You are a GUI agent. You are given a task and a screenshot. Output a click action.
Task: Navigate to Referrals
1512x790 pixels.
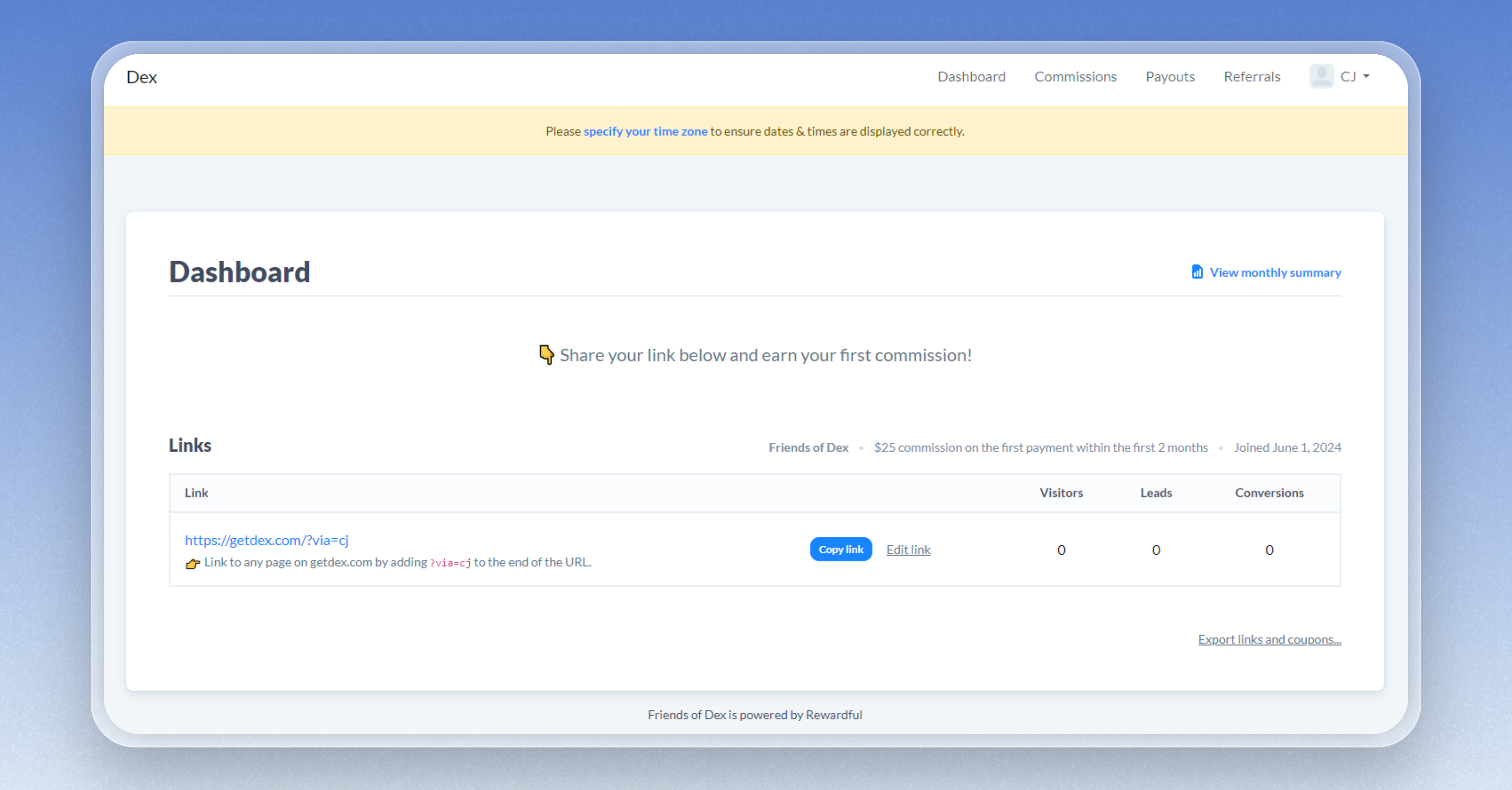coord(1251,76)
